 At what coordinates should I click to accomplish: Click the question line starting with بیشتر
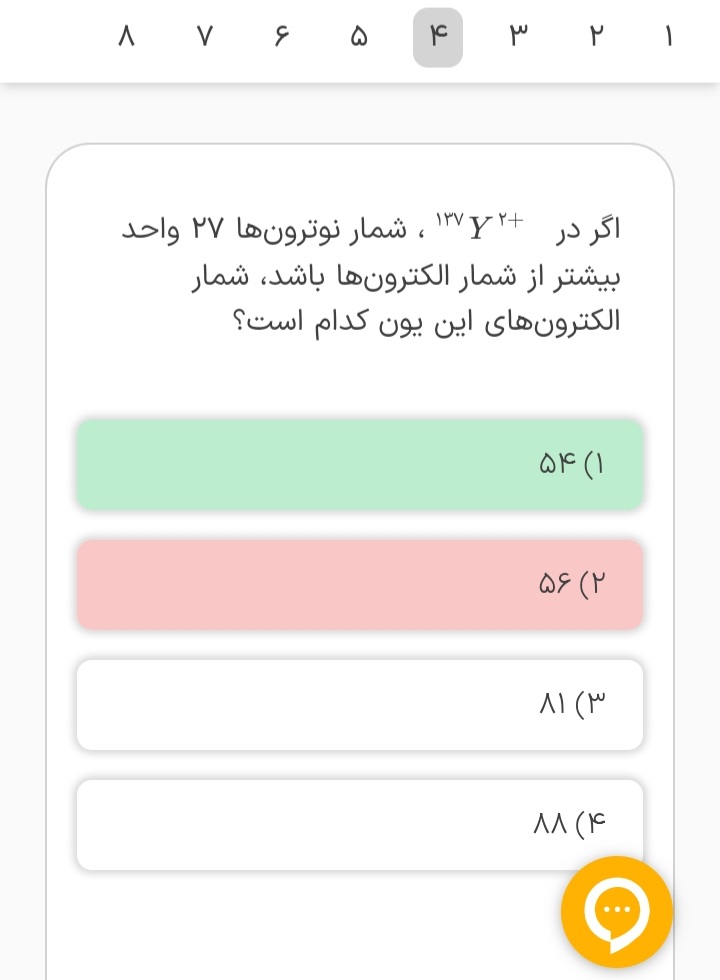tap(406, 276)
